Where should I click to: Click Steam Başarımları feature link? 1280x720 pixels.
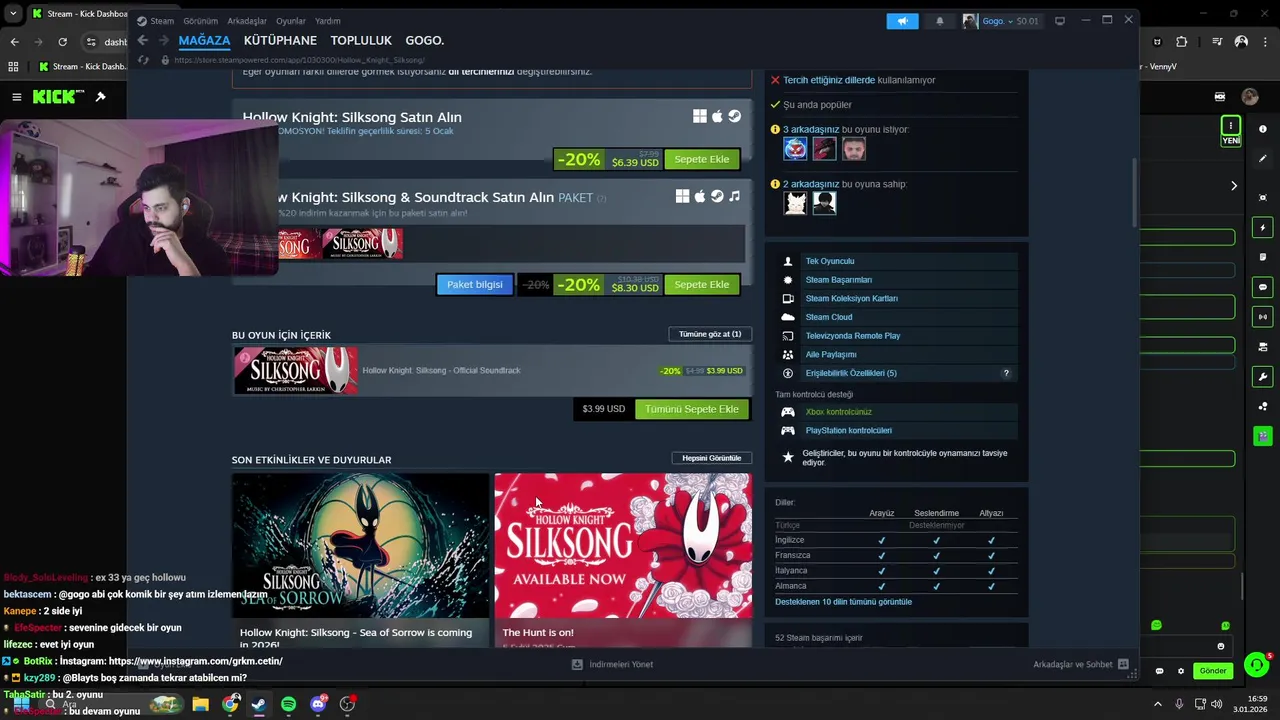[x=838, y=280]
